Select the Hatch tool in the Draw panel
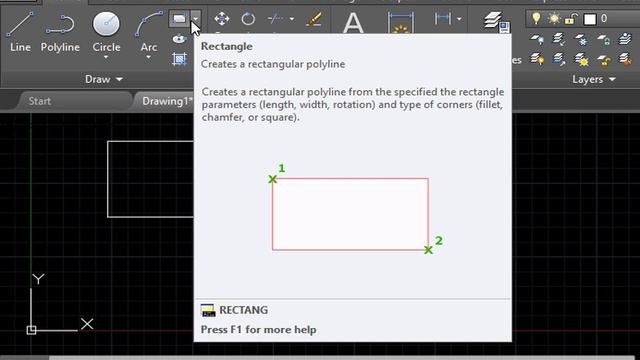 (179, 59)
